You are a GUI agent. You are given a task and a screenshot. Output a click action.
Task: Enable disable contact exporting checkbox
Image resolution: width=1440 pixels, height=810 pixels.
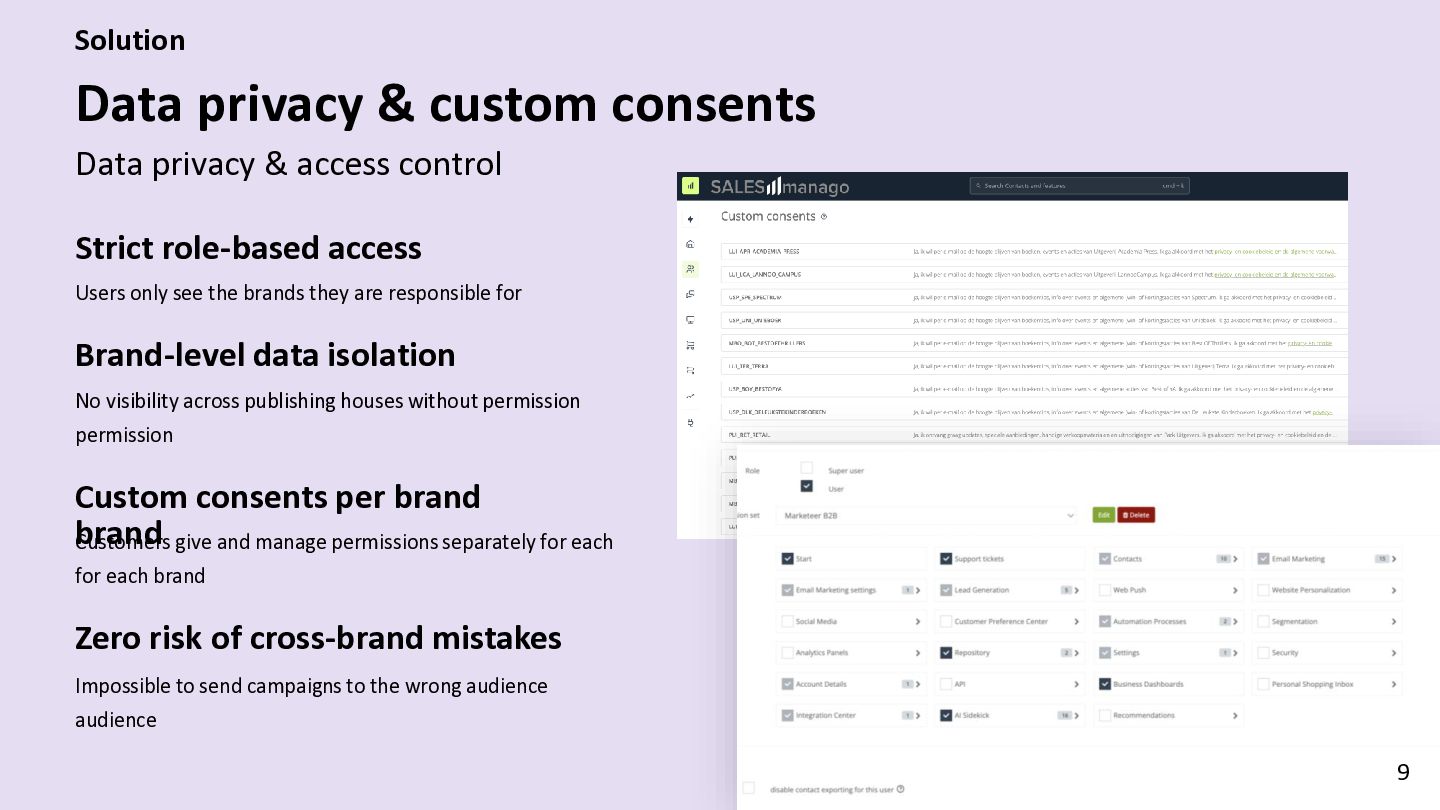(x=748, y=789)
